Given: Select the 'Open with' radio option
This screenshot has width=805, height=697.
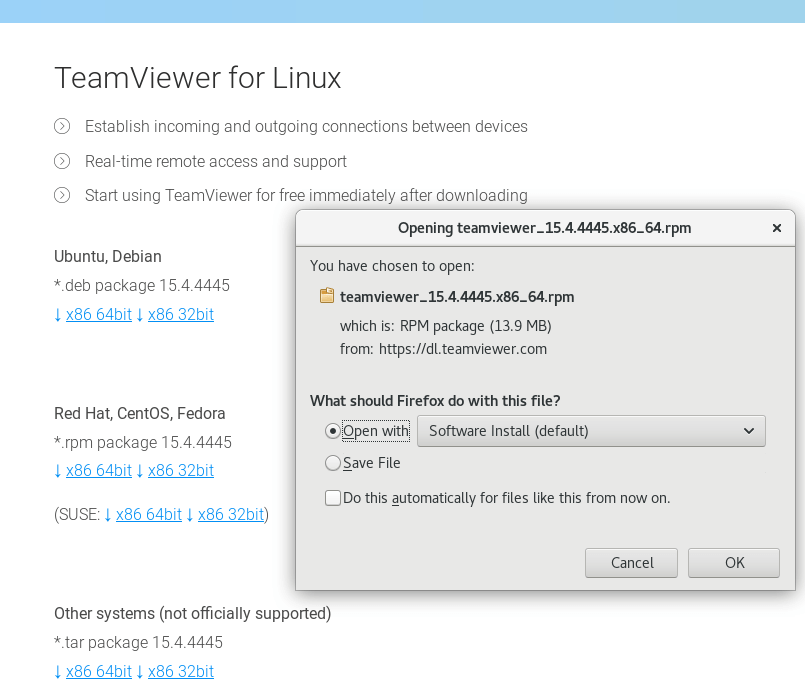Looking at the screenshot, I should click(x=333, y=431).
